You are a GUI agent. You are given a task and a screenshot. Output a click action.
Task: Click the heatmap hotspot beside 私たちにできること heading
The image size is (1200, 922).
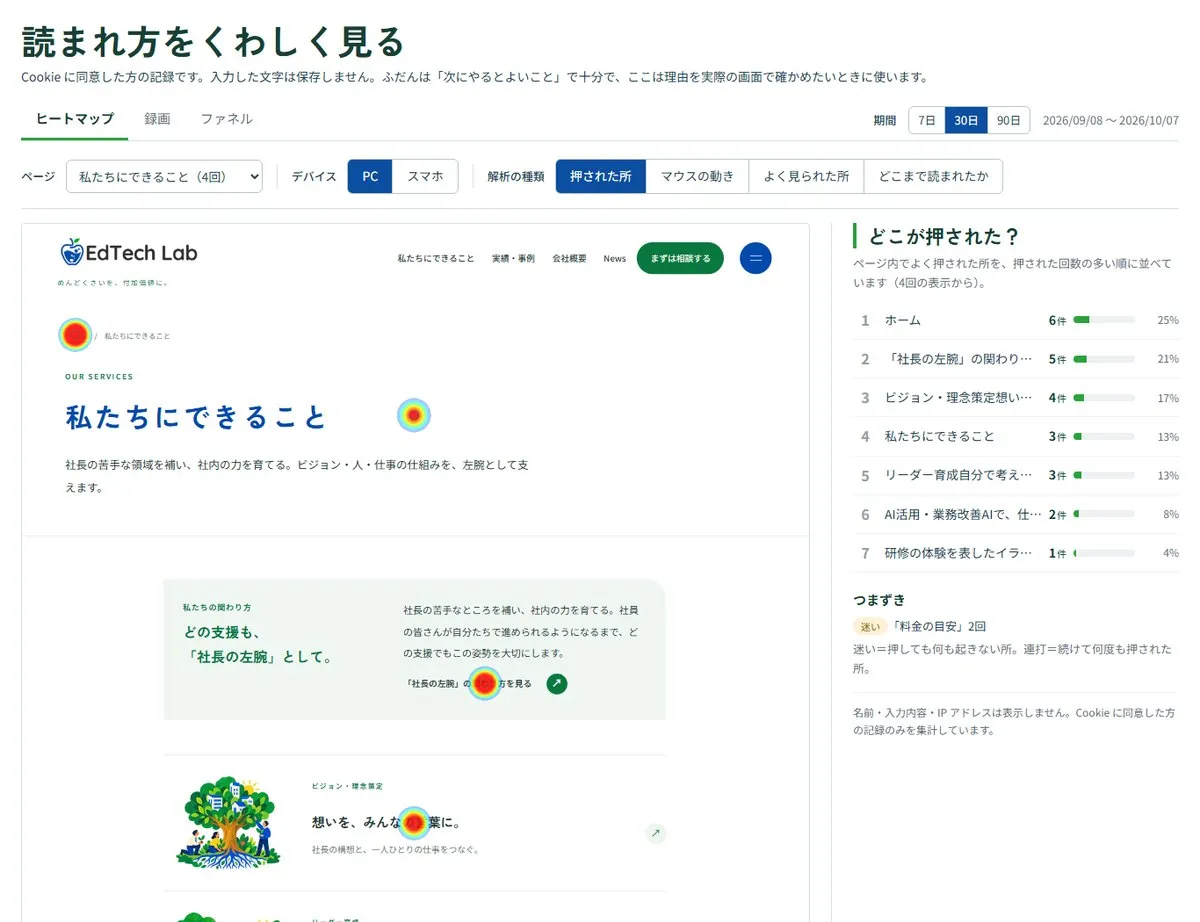[414, 415]
